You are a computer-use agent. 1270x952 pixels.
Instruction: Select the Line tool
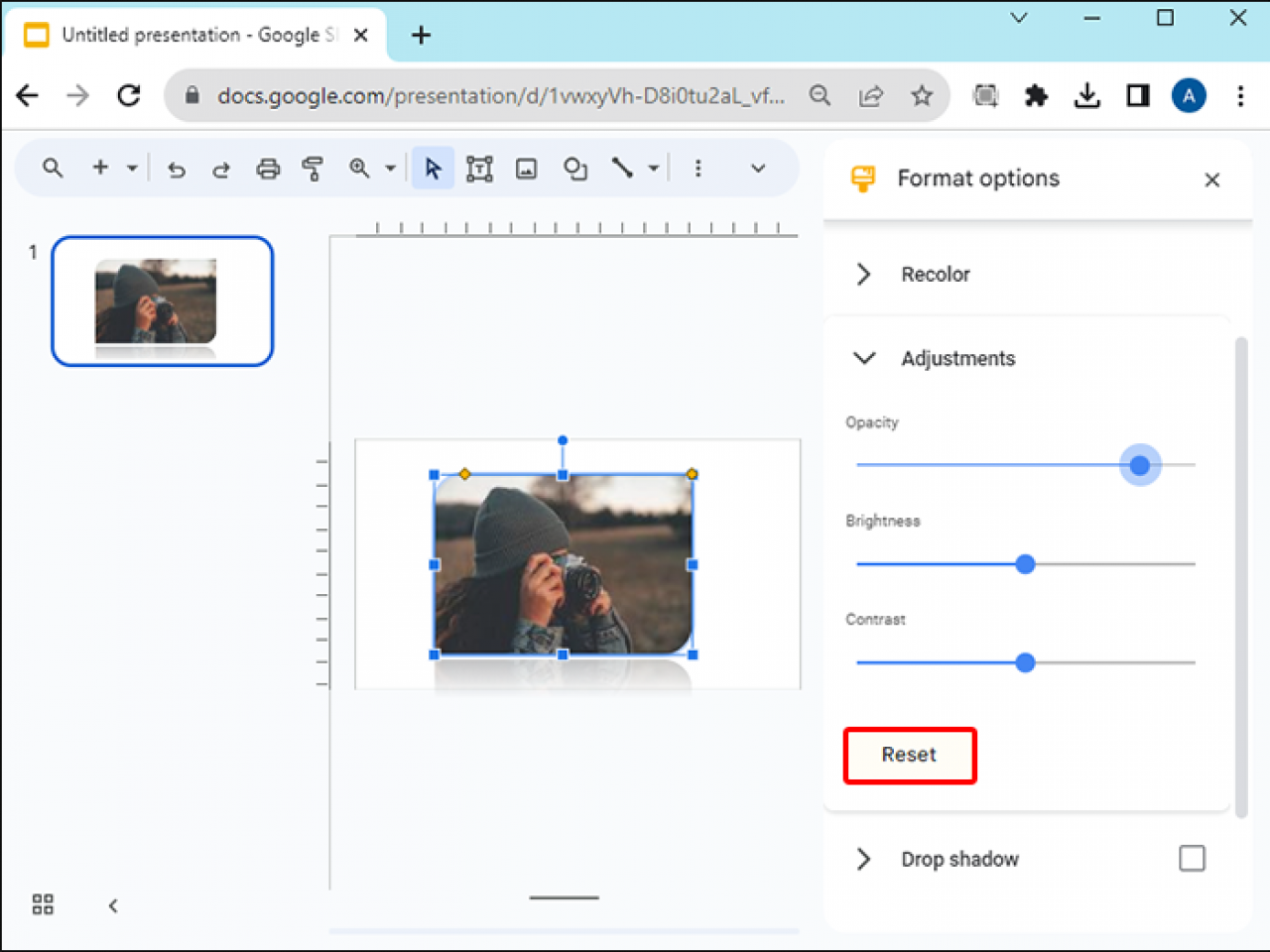(621, 168)
